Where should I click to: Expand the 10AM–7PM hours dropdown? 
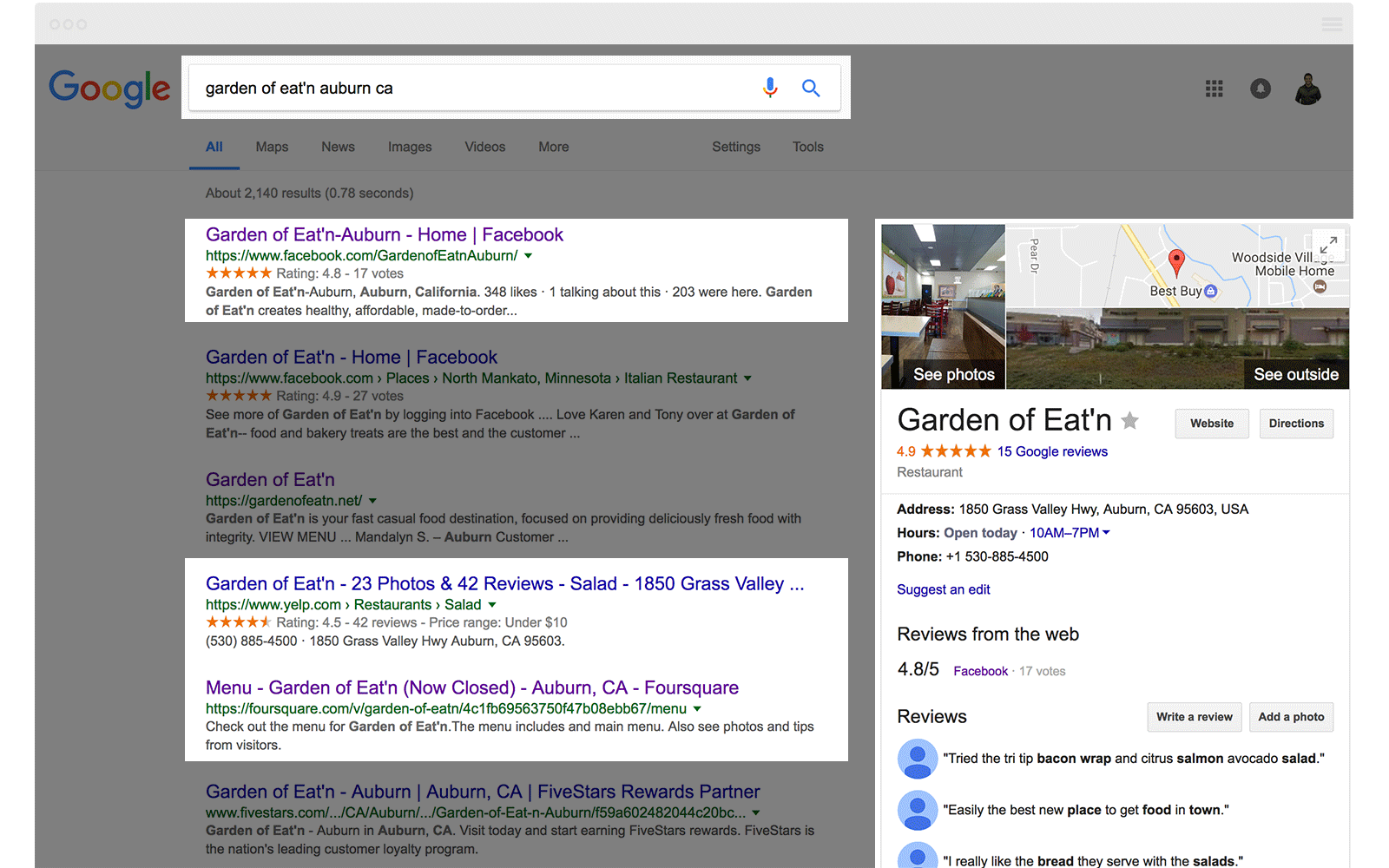pos(1070,533)
